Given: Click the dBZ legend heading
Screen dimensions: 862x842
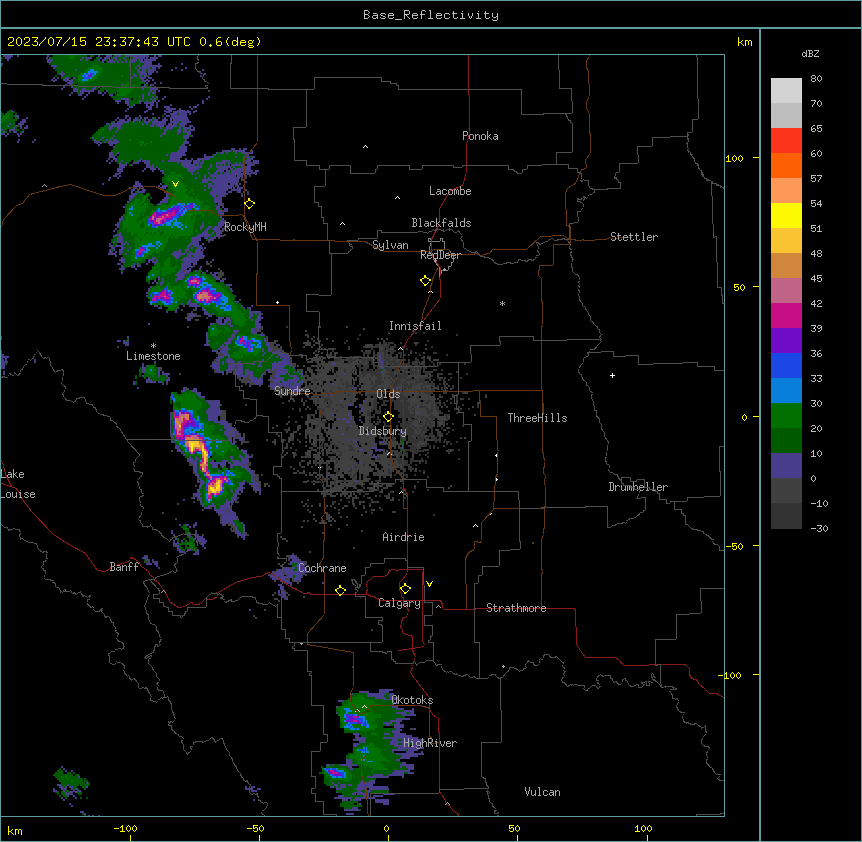Looking at the screenshot, I should click(810, 54).
